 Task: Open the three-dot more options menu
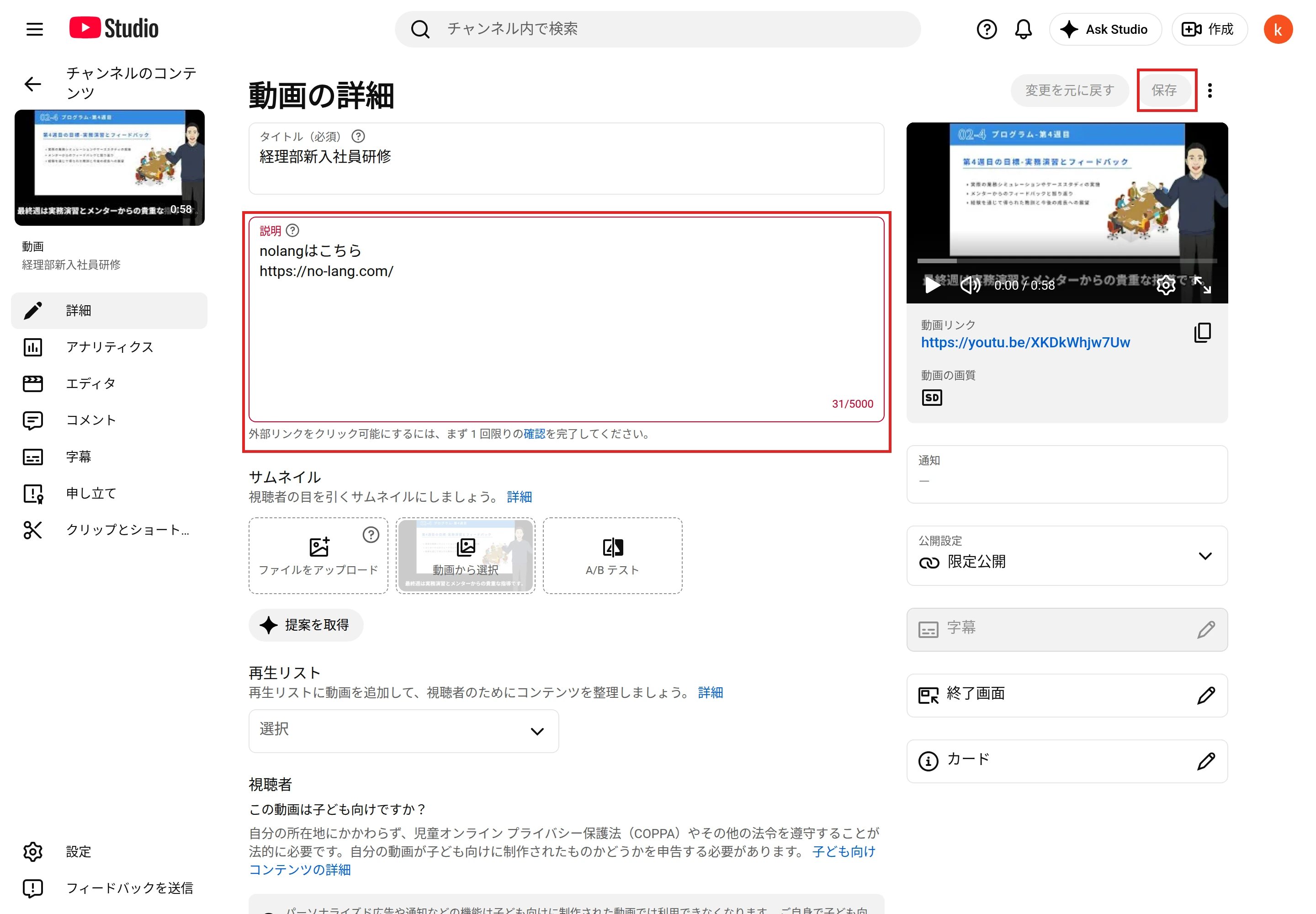coord(1210,90)
